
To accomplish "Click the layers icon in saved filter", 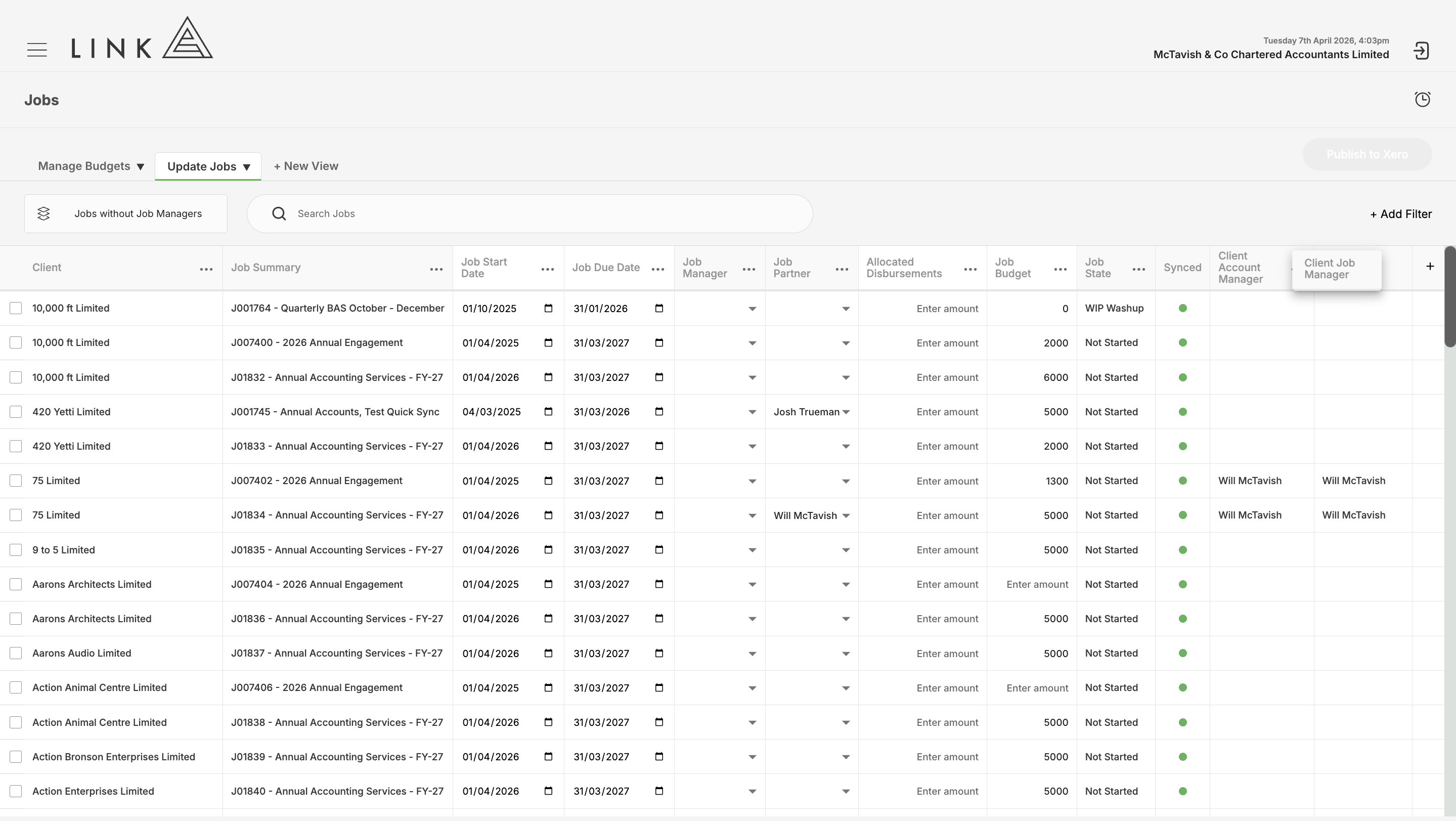I will point(43,214).
